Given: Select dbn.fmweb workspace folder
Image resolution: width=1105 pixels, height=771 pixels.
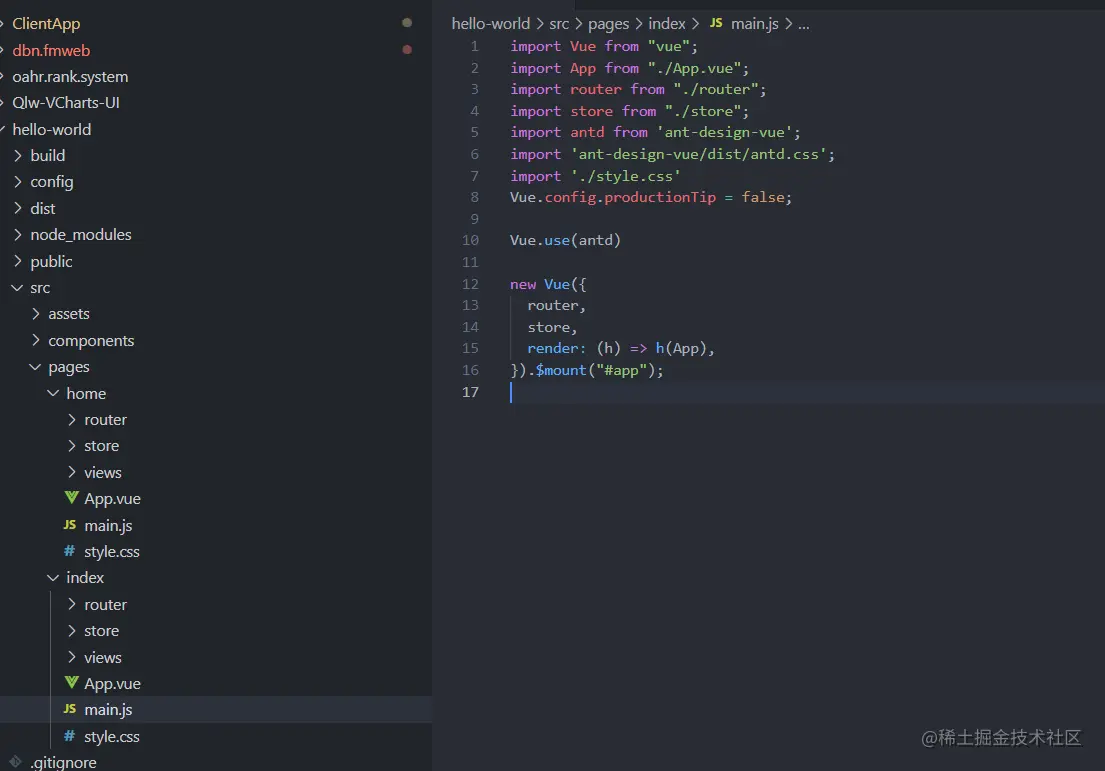Looking at the screenshot, I should point(51,50).
